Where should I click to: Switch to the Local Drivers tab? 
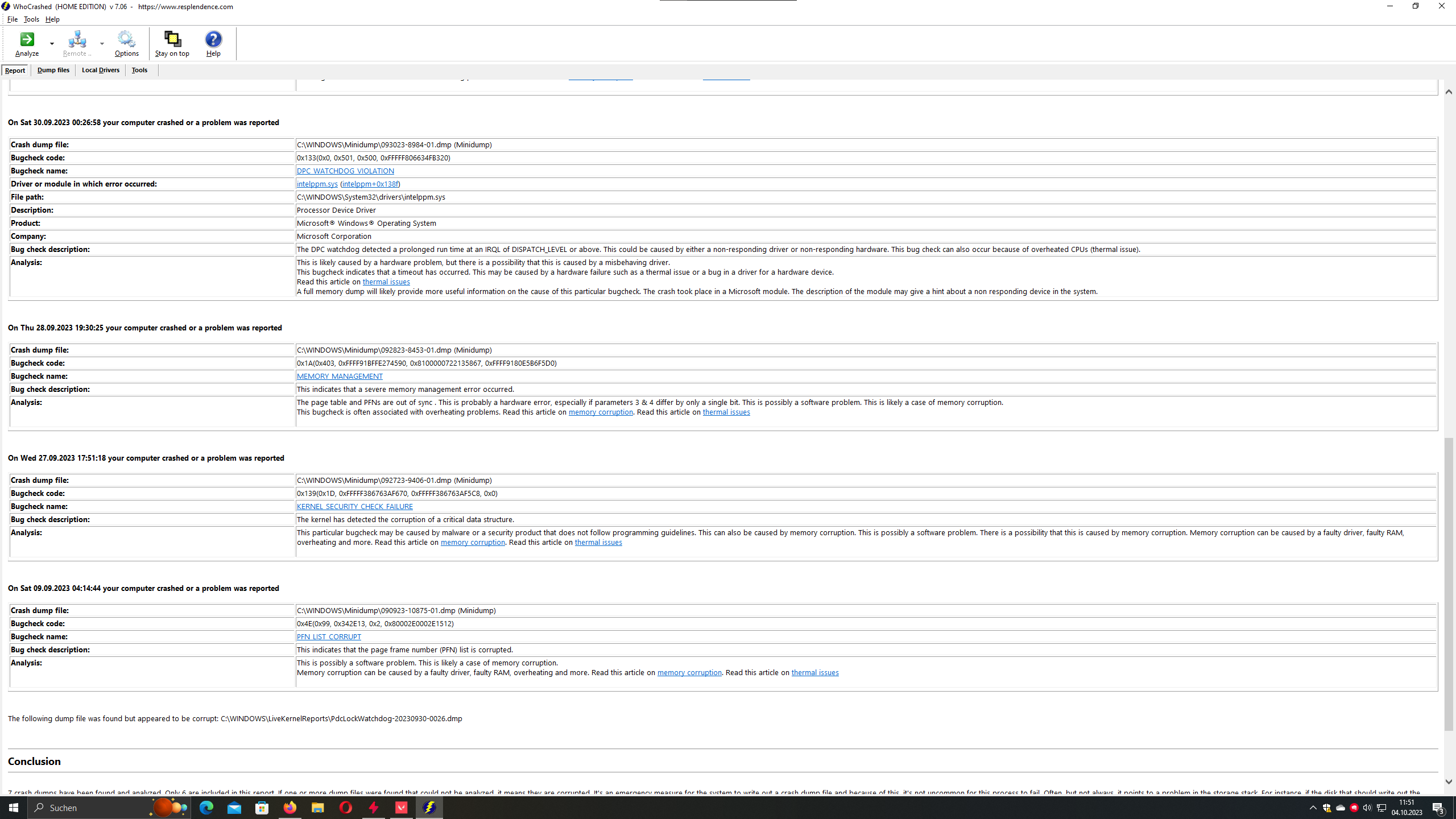(100, 70)
